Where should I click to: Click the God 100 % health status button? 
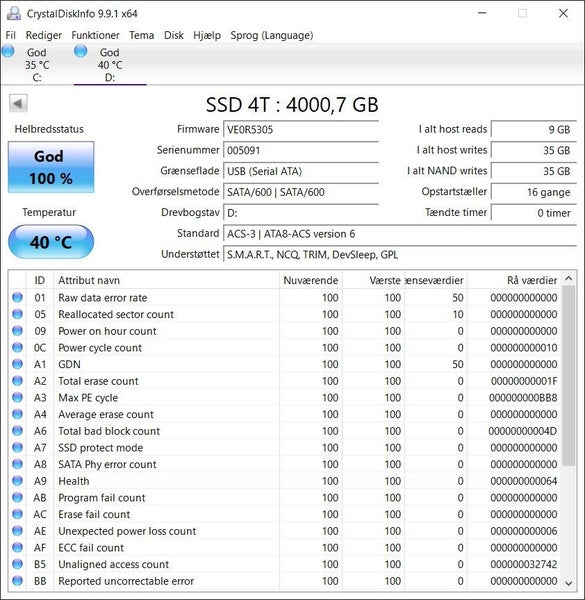(51, 167)
